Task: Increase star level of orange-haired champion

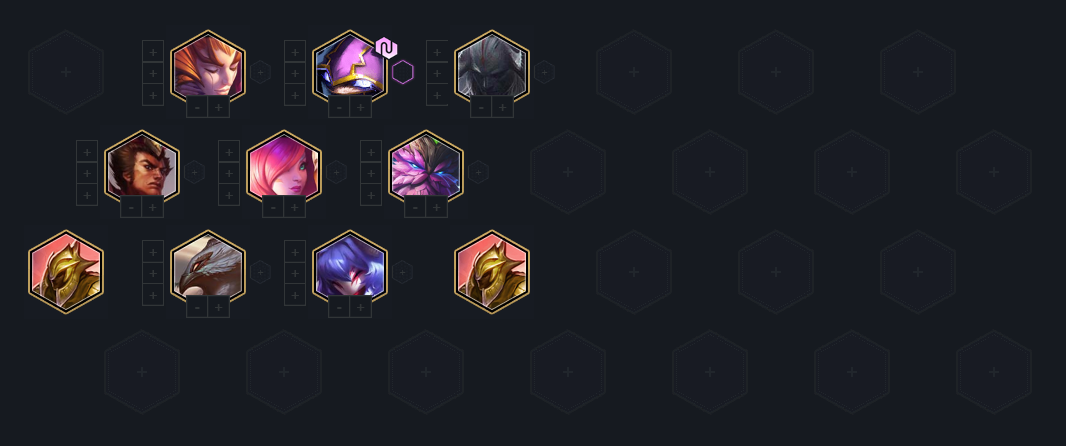Action: click(x=219, y=107)
